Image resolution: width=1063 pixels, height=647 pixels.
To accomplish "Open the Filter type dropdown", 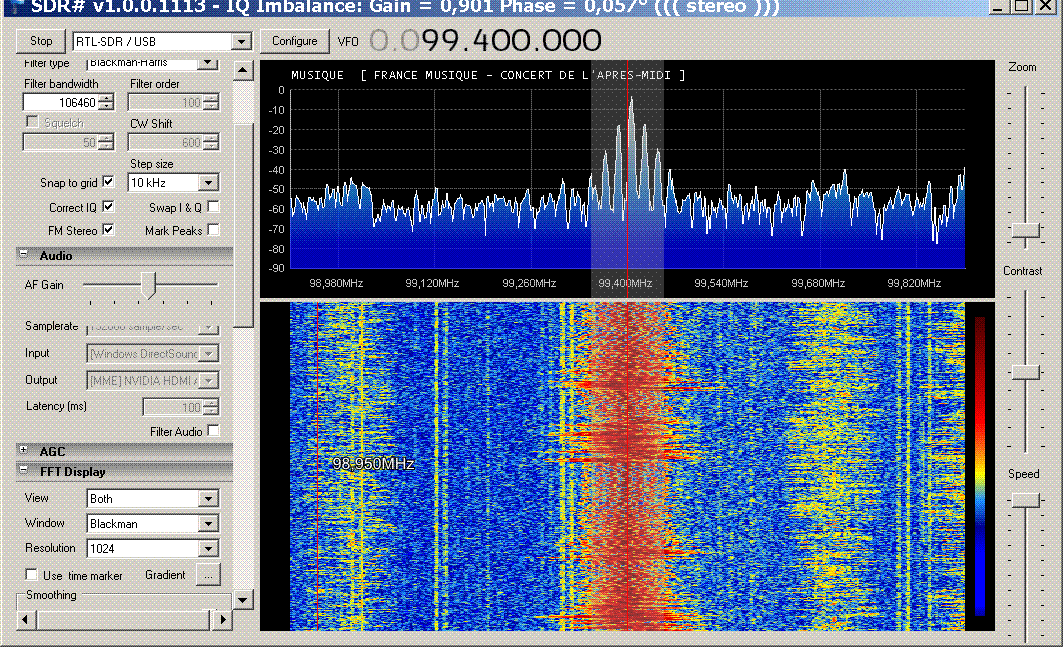I will click(208, 63).
